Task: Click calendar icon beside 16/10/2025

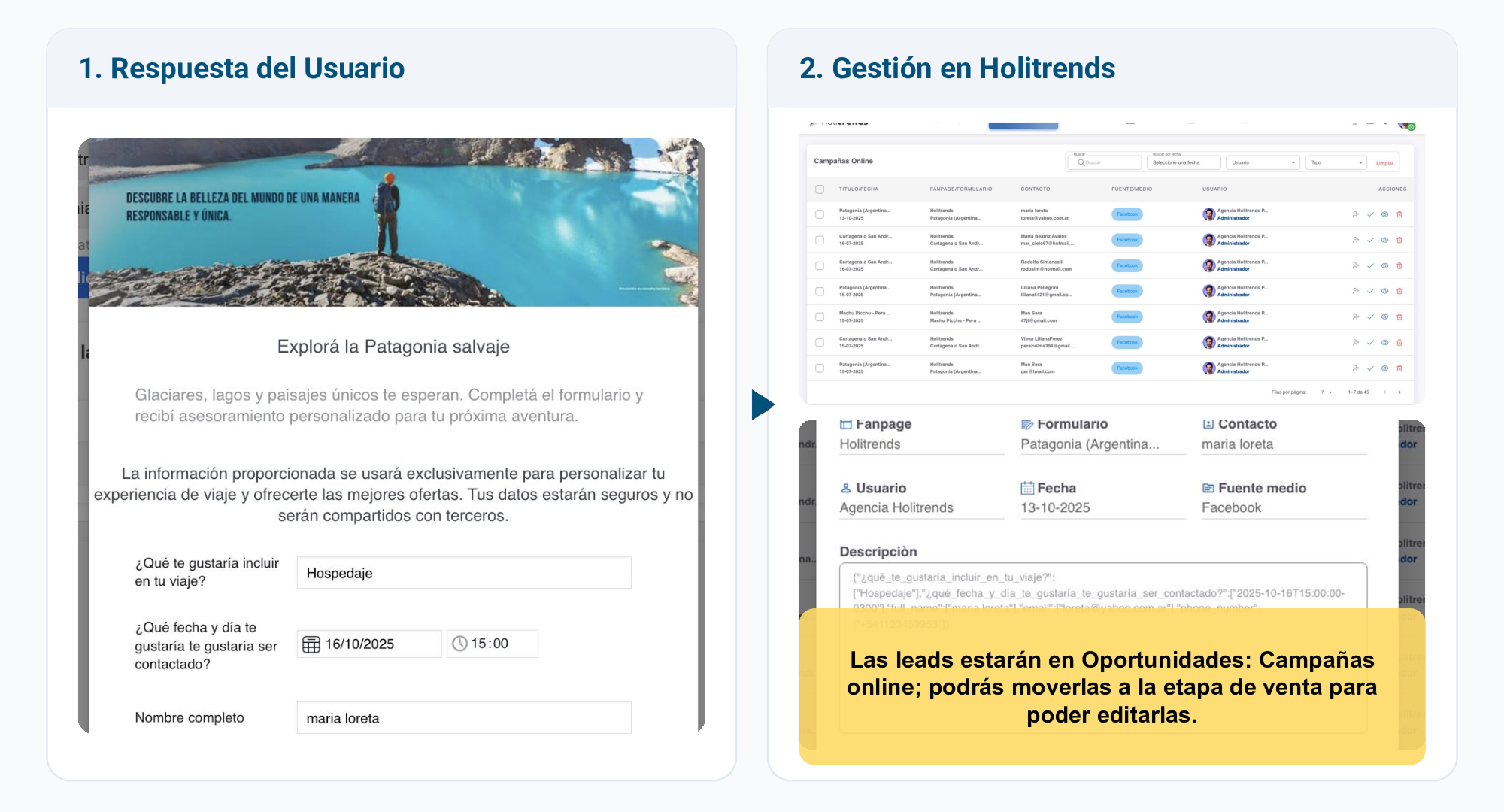Action: pyautogui.click(x=311, y=644)
